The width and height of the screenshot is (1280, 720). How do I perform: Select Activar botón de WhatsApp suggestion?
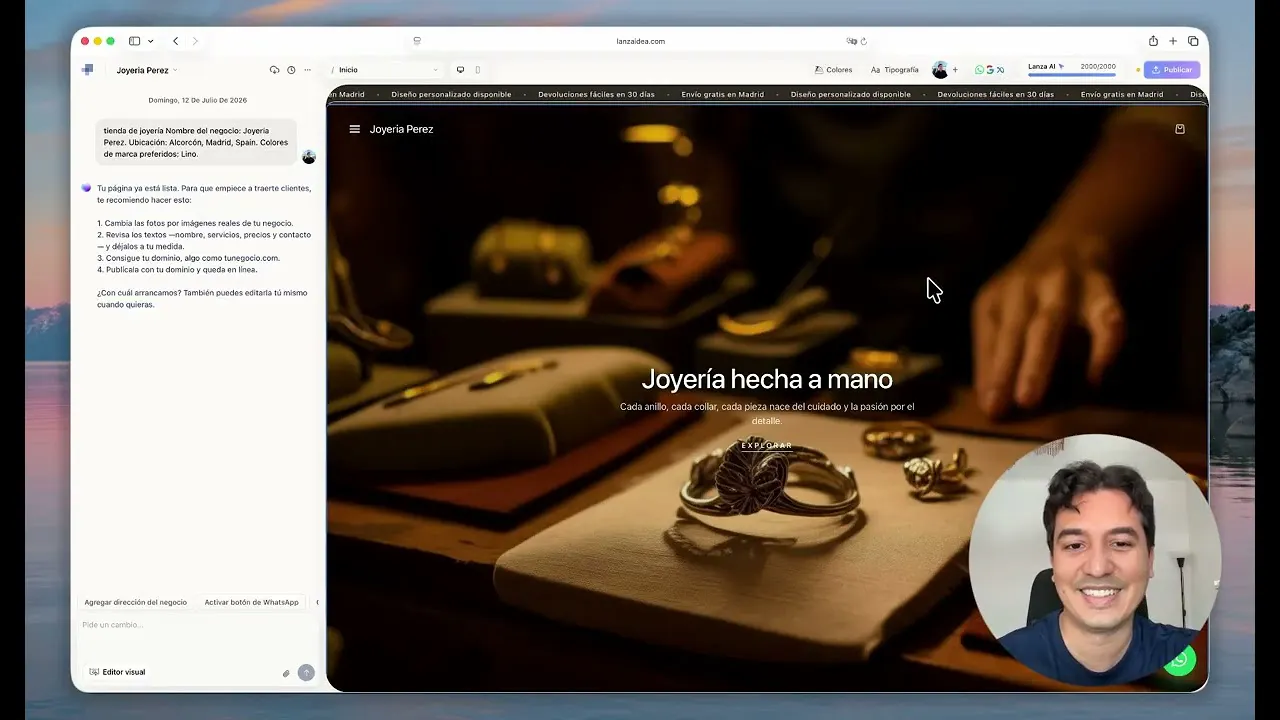[252, 602]
